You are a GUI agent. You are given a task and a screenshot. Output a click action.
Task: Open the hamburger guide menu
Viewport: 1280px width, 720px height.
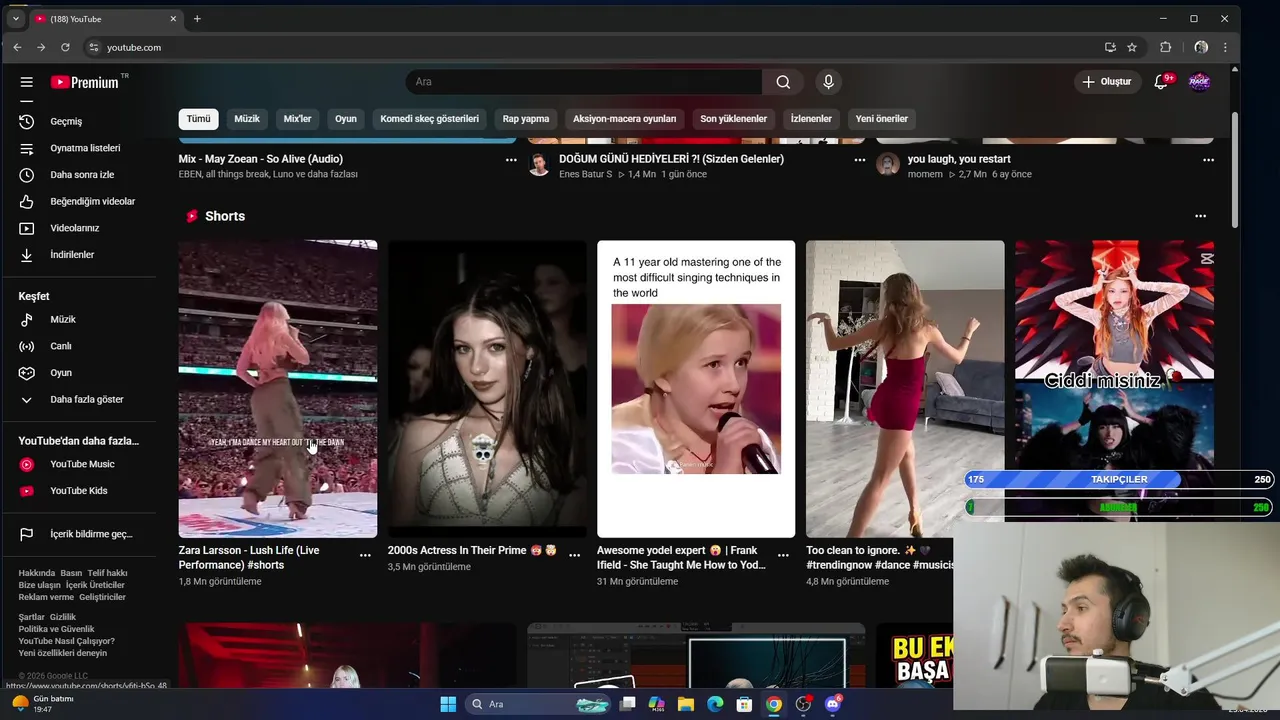click(27, 82)
